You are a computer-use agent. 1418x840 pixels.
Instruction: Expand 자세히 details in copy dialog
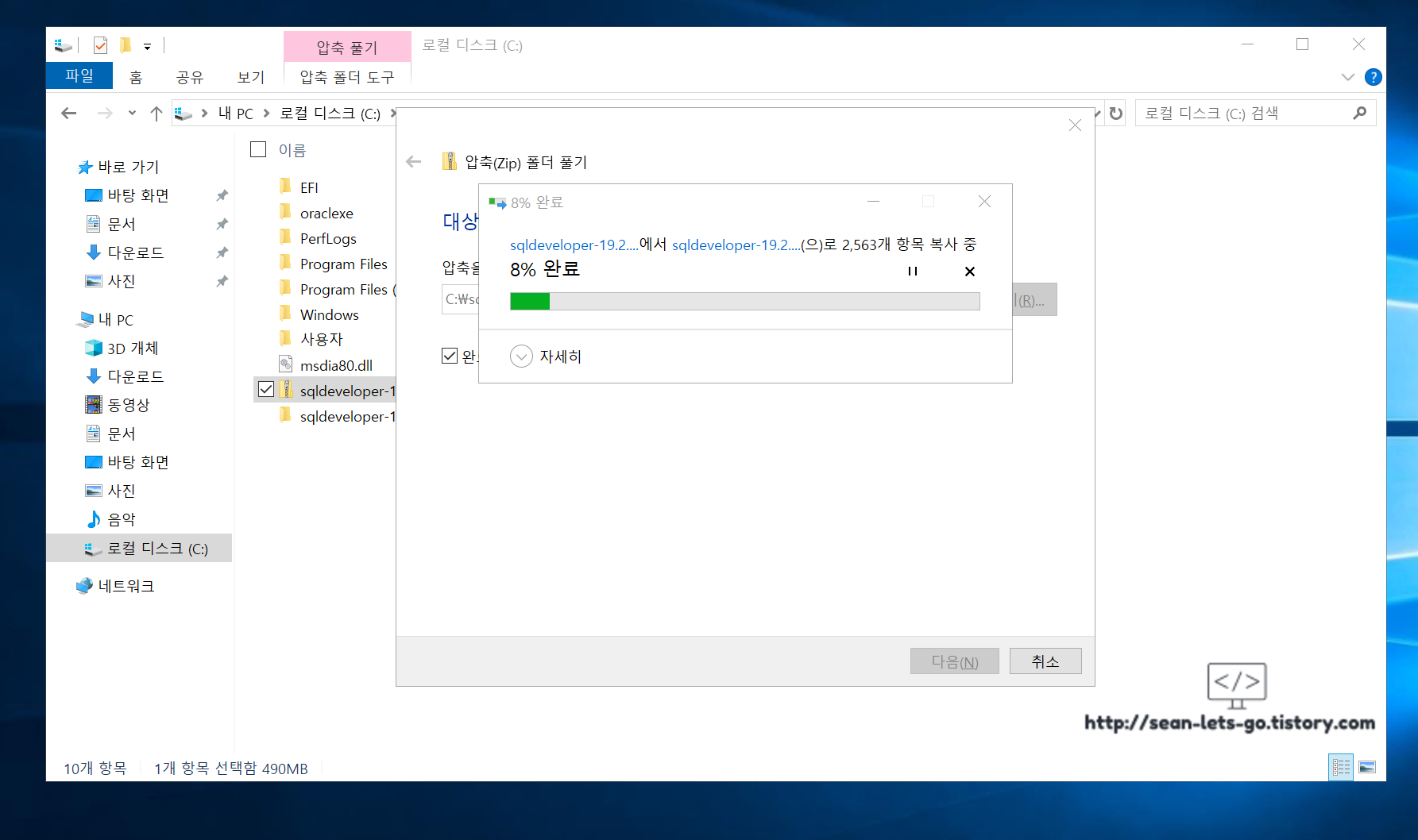coord(546,356)
